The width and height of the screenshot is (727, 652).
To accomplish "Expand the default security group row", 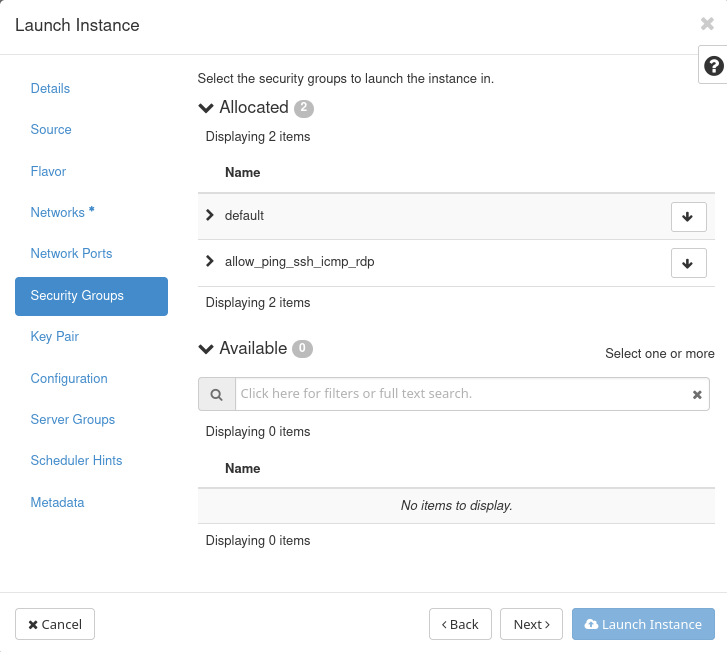I will (210, 215).
